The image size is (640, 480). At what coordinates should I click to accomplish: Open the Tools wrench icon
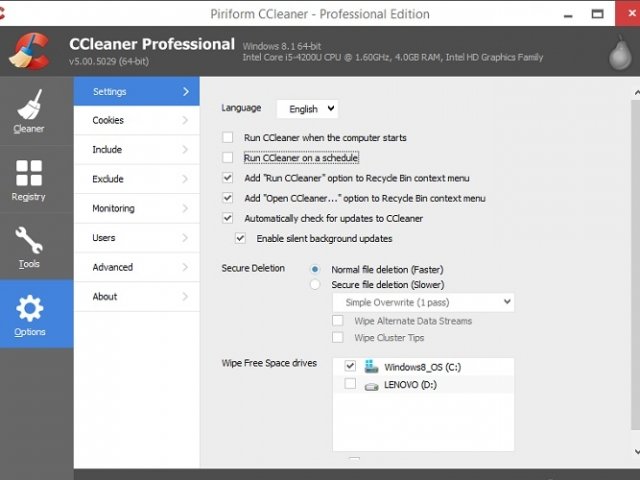tap(29, 241)
